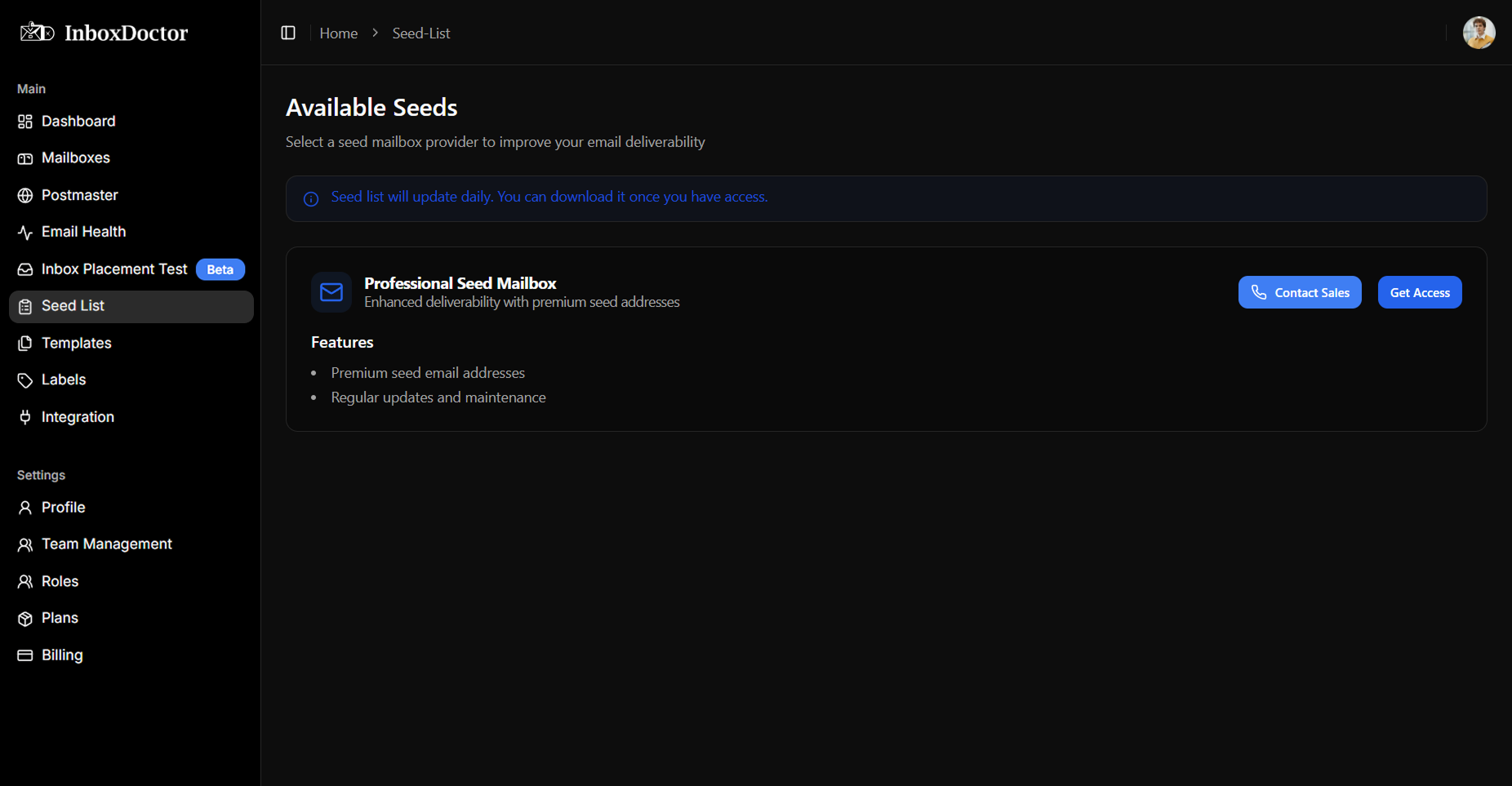The height and width of the screenshot is (786, 1512).
Task: Click the Email Health pulse icon
Action: (x=25, y=233)
